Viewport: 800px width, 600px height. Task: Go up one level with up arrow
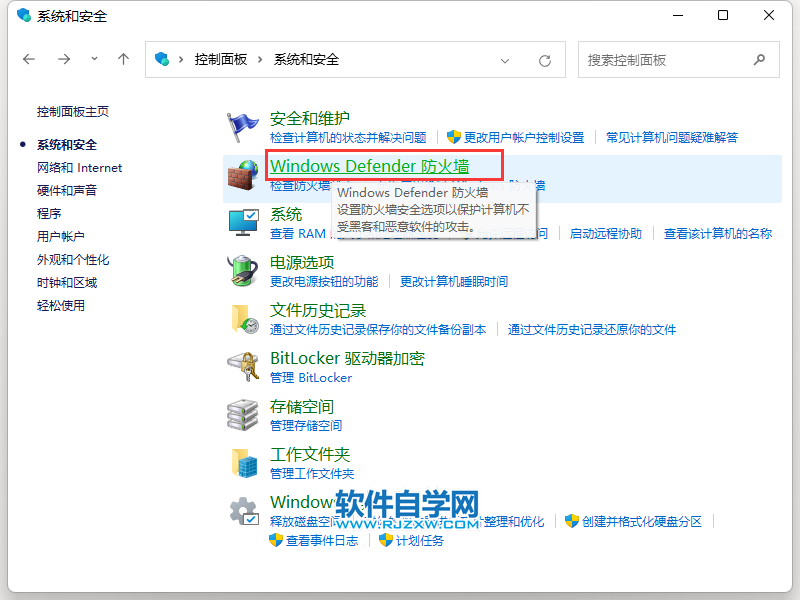(x=123, y=59)
